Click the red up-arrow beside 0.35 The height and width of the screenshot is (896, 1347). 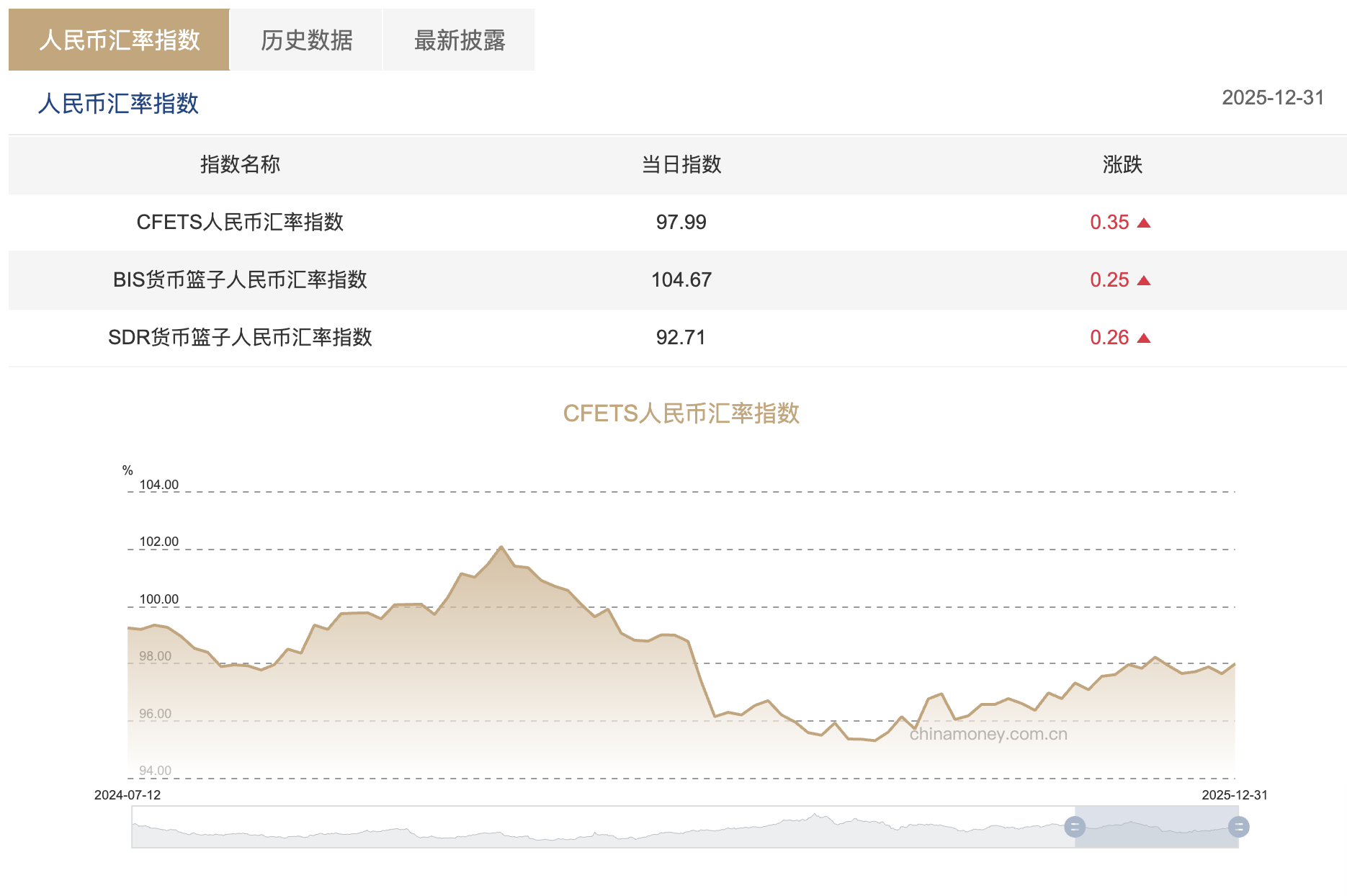click(1144, 223)
